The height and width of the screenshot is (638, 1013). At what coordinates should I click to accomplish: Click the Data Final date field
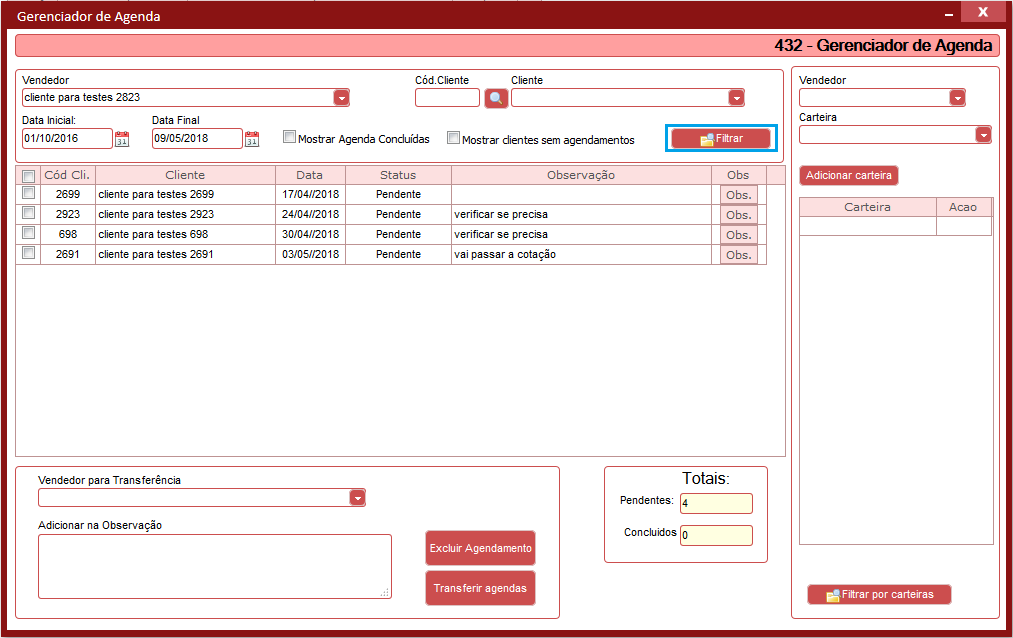[197, 138]
